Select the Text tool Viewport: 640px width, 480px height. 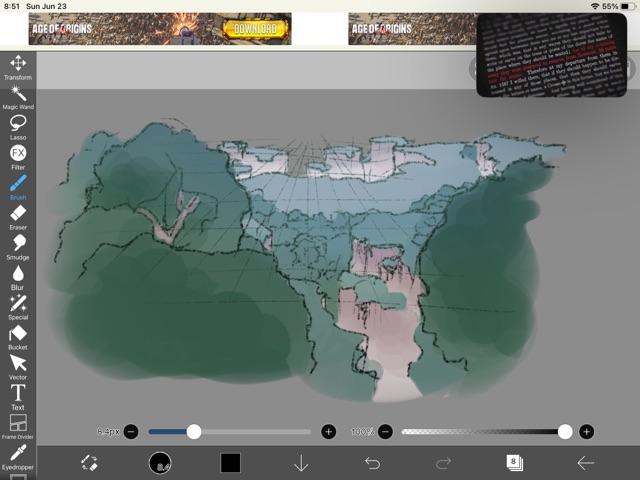[x=18, y=397]
